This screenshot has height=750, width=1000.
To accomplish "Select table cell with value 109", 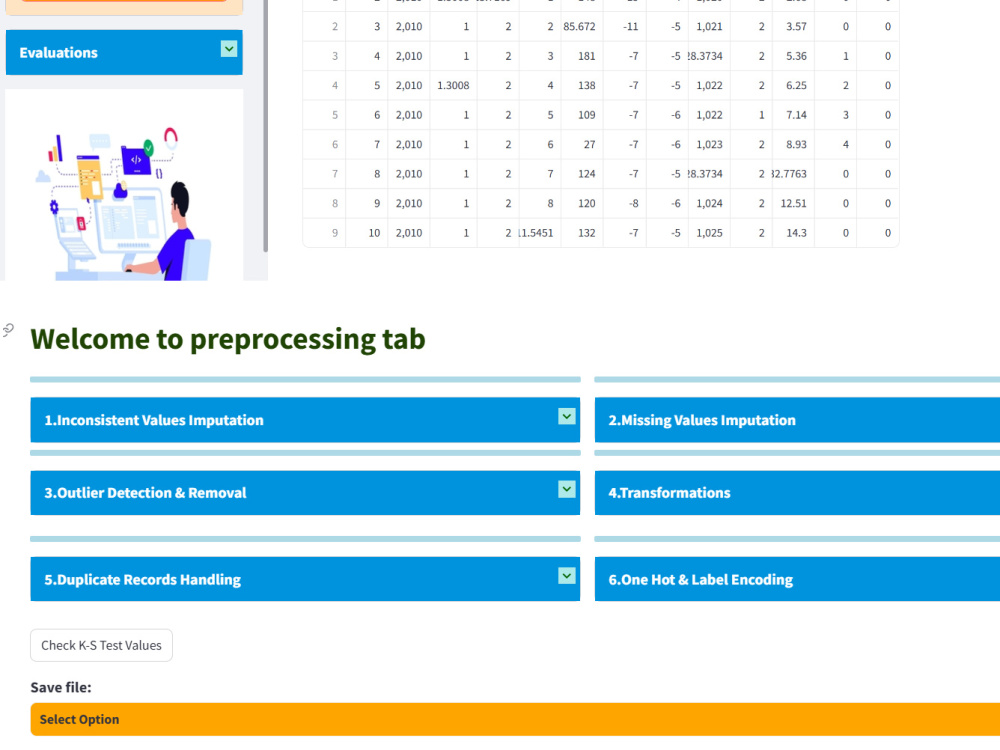I will tap(582, 115).
